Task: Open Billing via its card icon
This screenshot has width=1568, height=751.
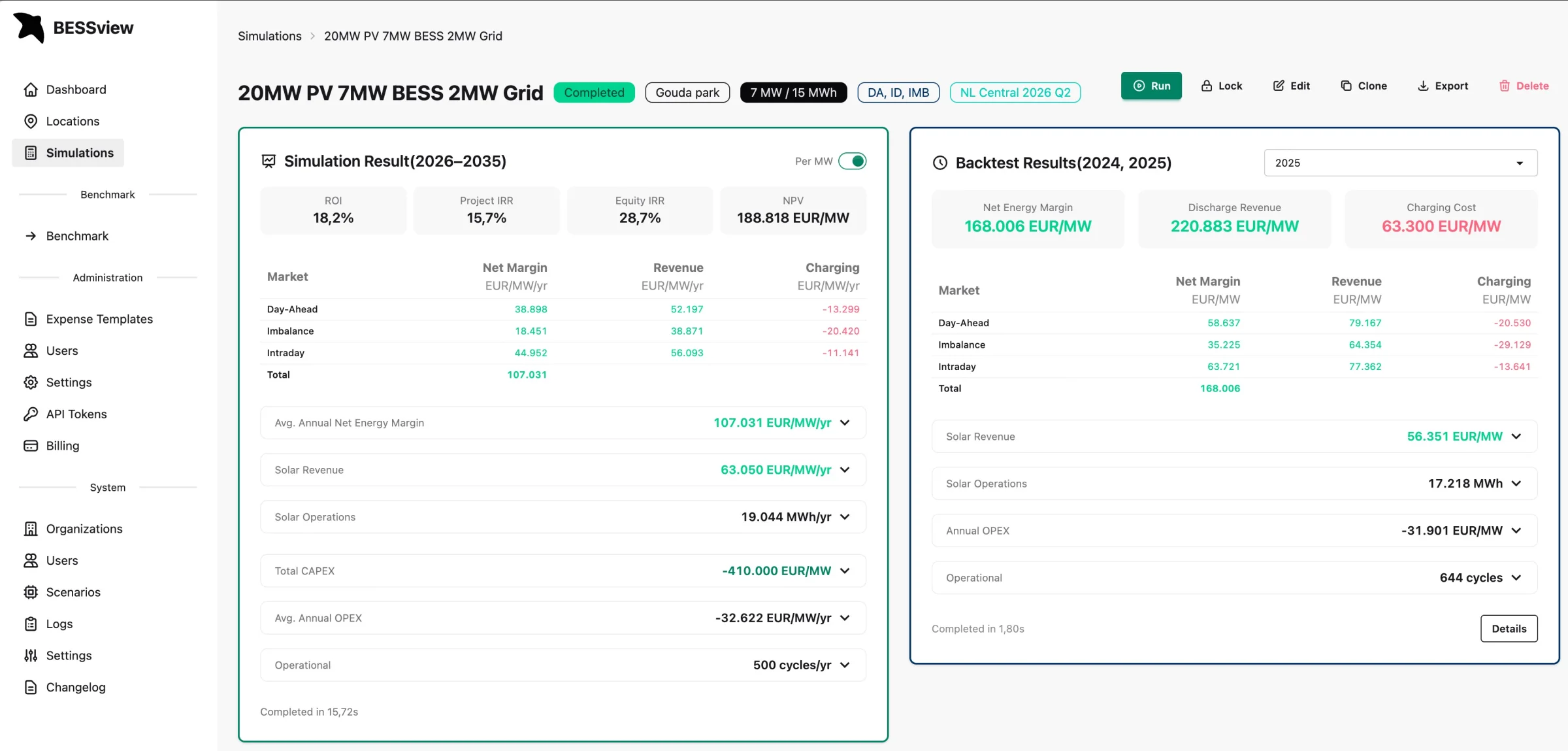Action: pyautogui.click(x=31, y=446)
